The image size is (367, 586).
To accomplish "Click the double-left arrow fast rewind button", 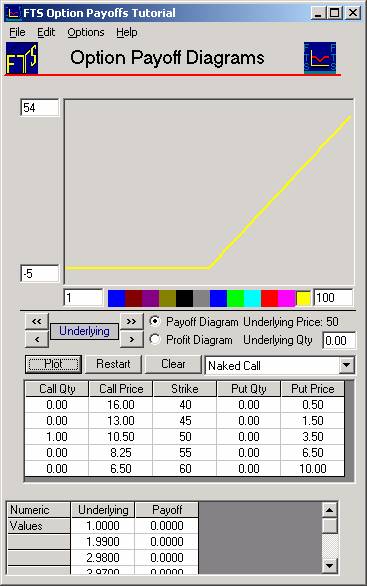I will pos(37,321).
